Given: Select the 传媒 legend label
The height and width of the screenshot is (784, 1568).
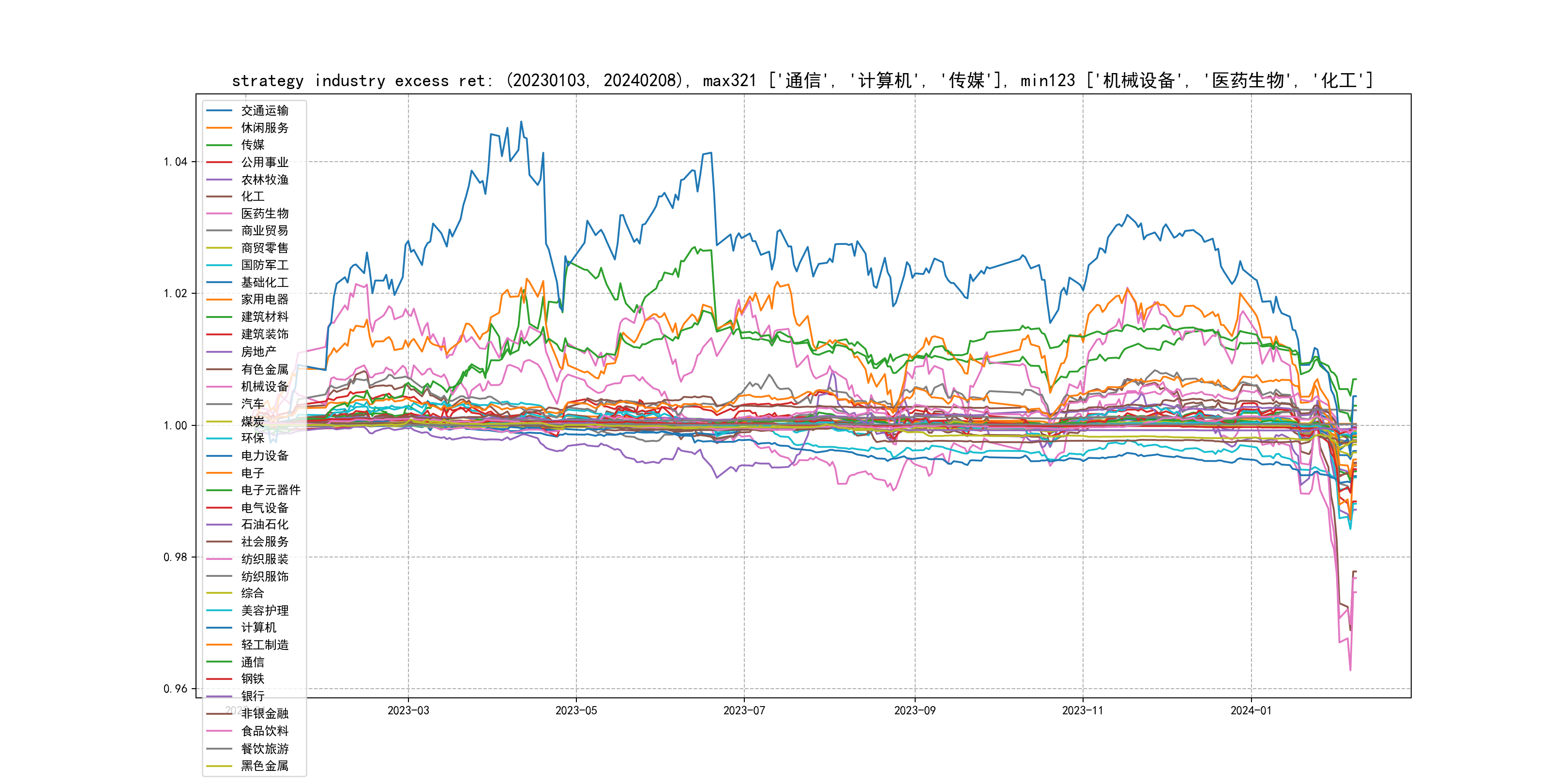Looking at the screenshot, I should click(x=253, y=145).
